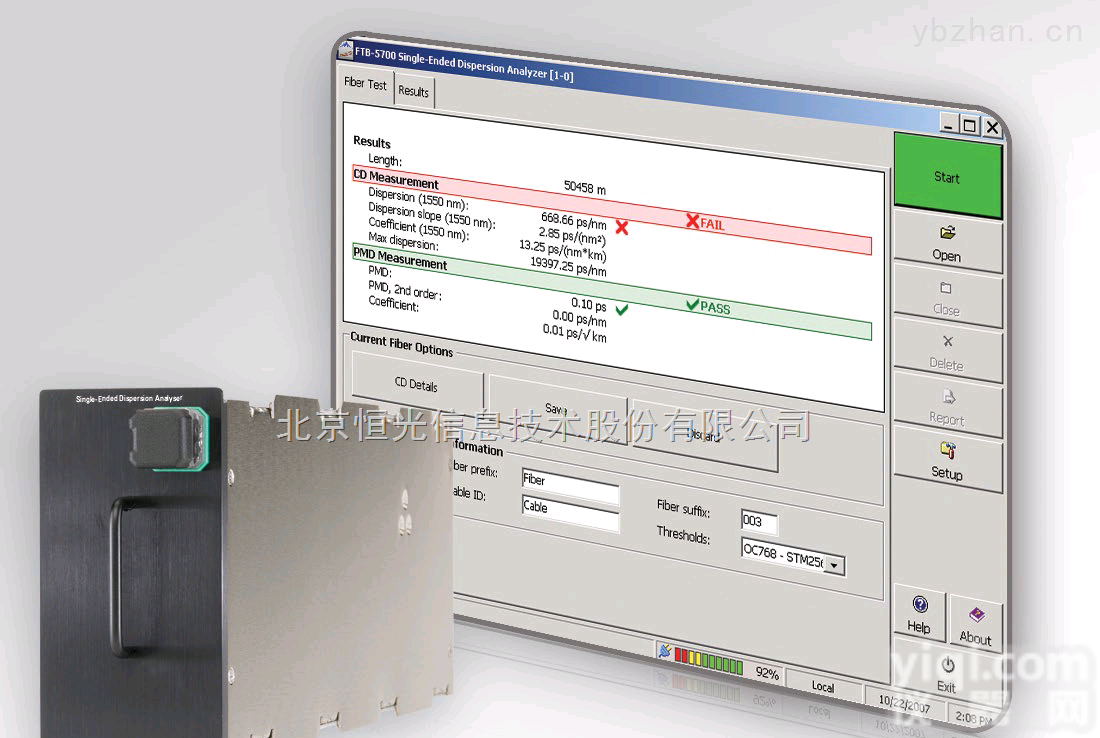Click the Close file icon button
Viewport: 1100px width, 738px height.
(946, 298)
